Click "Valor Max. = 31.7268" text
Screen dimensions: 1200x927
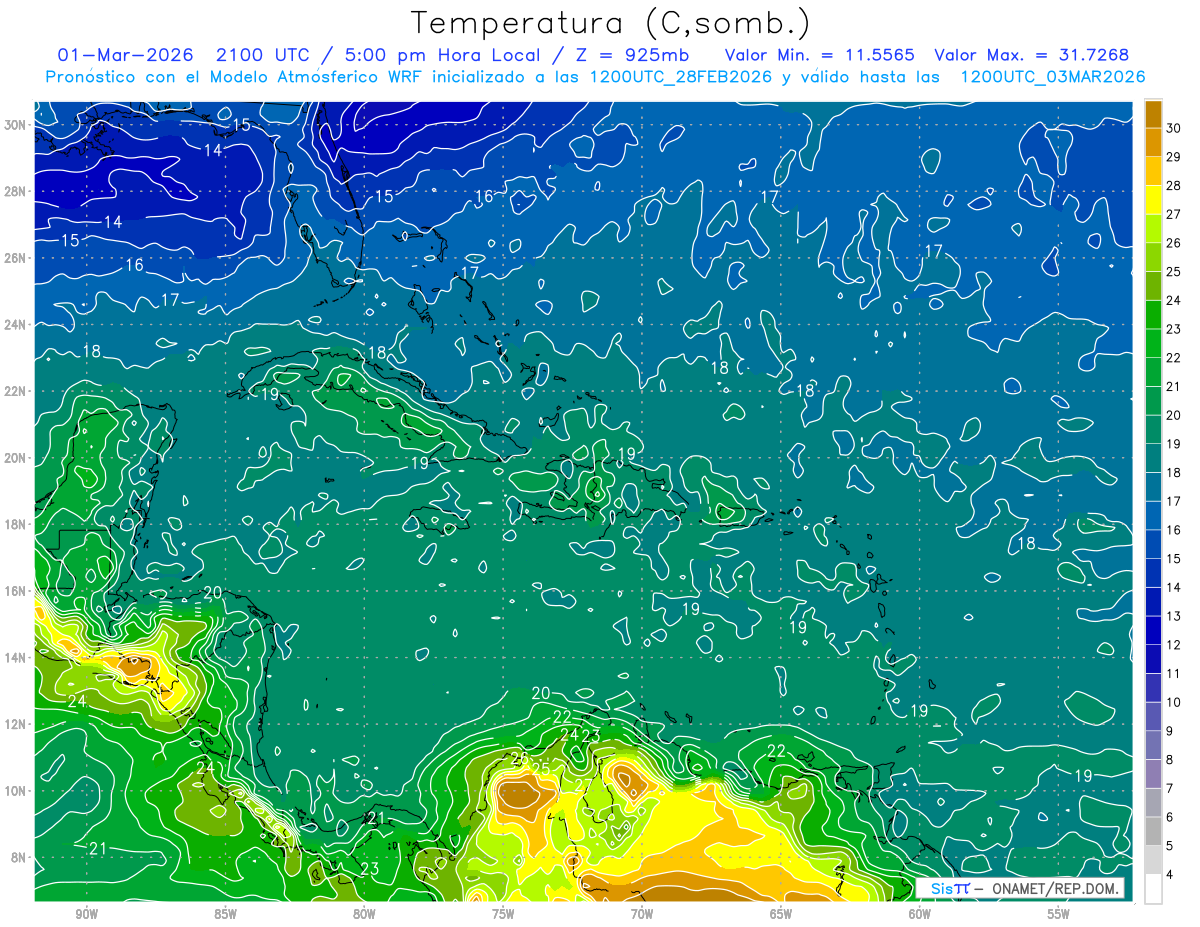pos(1032,56)
